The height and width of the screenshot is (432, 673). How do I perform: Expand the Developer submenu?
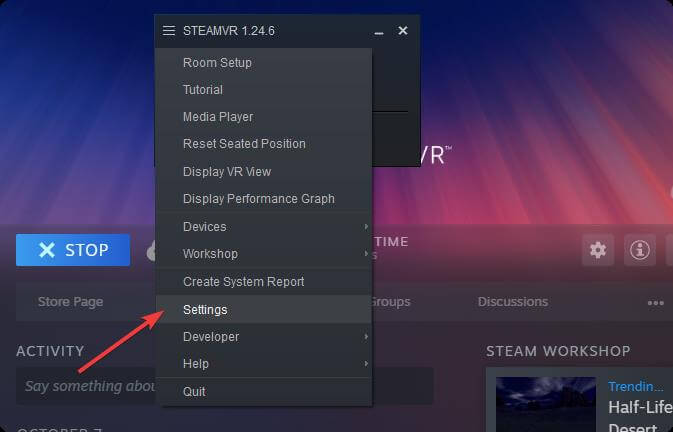click(263, 337)
